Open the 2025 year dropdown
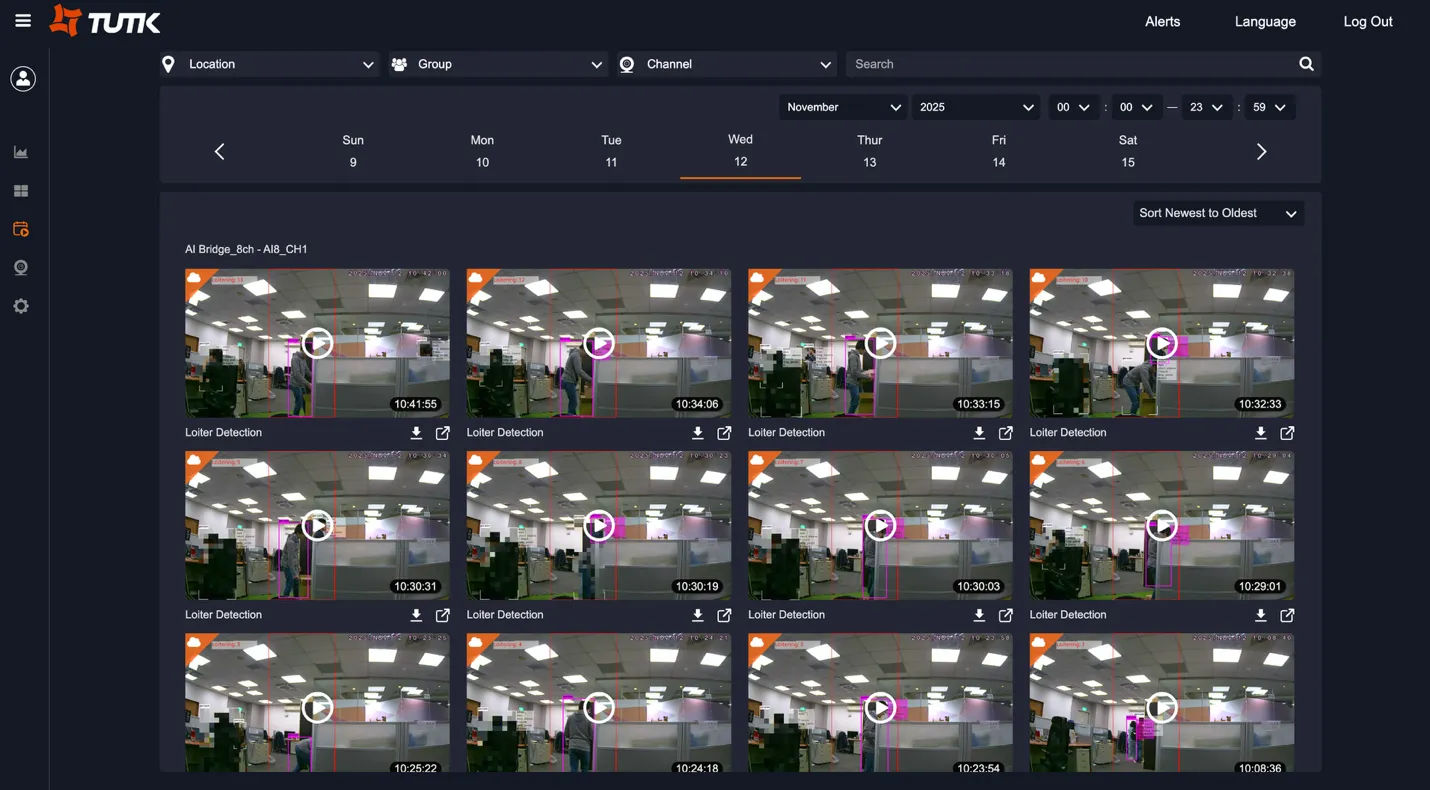This screenshot has width=1430, height=790. (975, 107)
